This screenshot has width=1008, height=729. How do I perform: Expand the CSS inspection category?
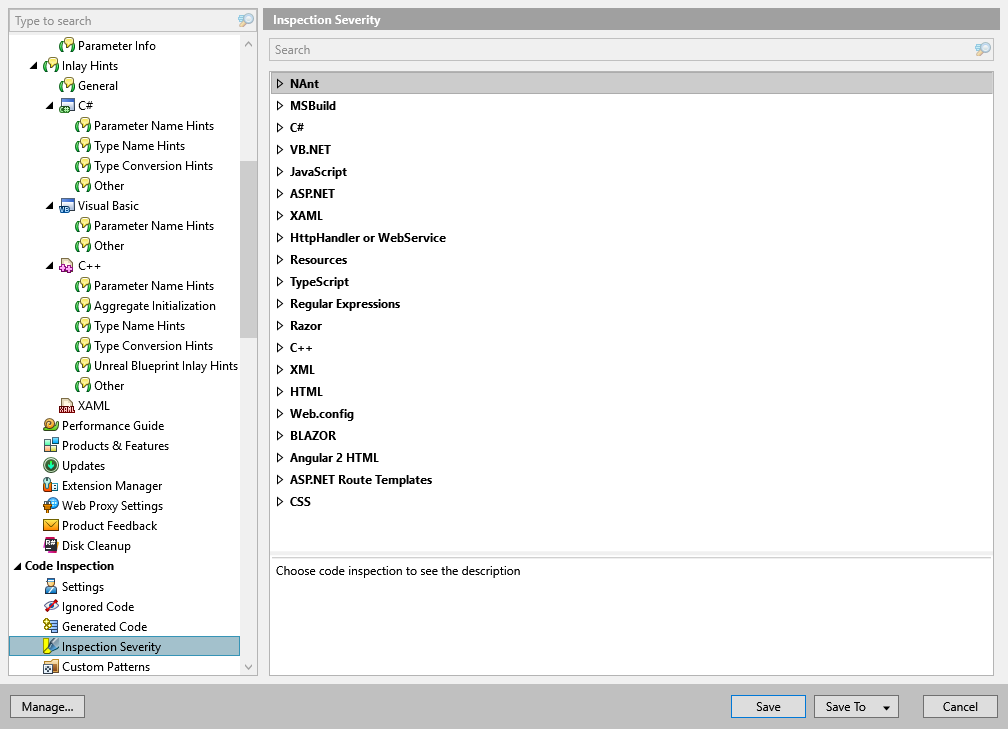[280, 501]
